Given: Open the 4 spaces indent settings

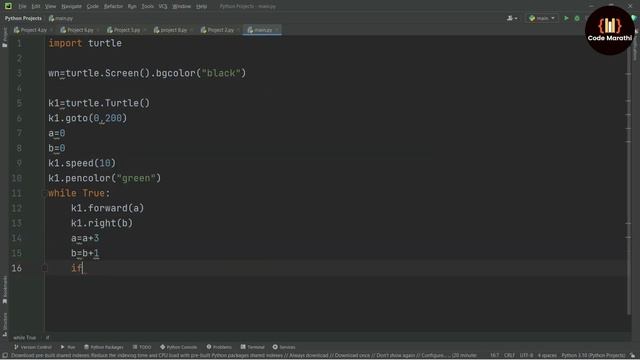Looking at the screenshot, I should coord(547,356).
